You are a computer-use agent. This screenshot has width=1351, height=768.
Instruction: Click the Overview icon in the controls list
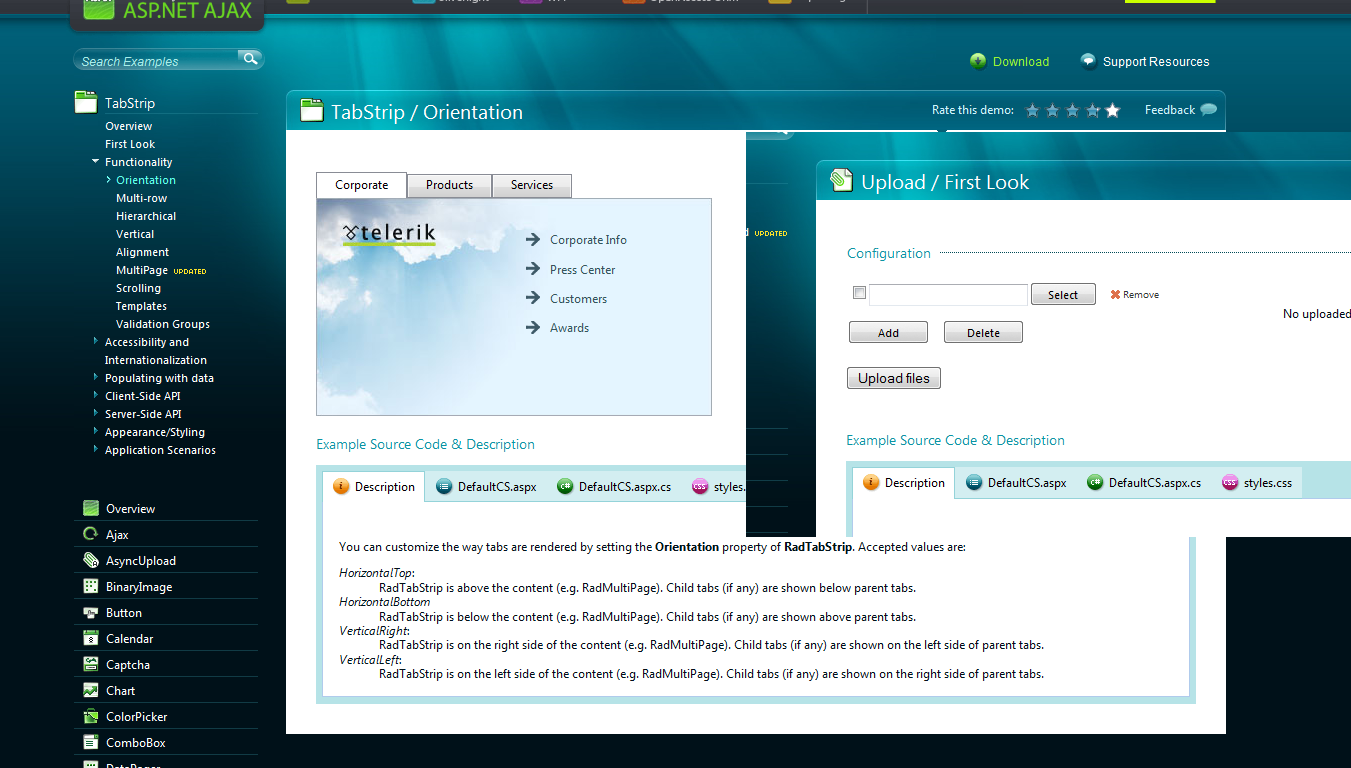91,508
